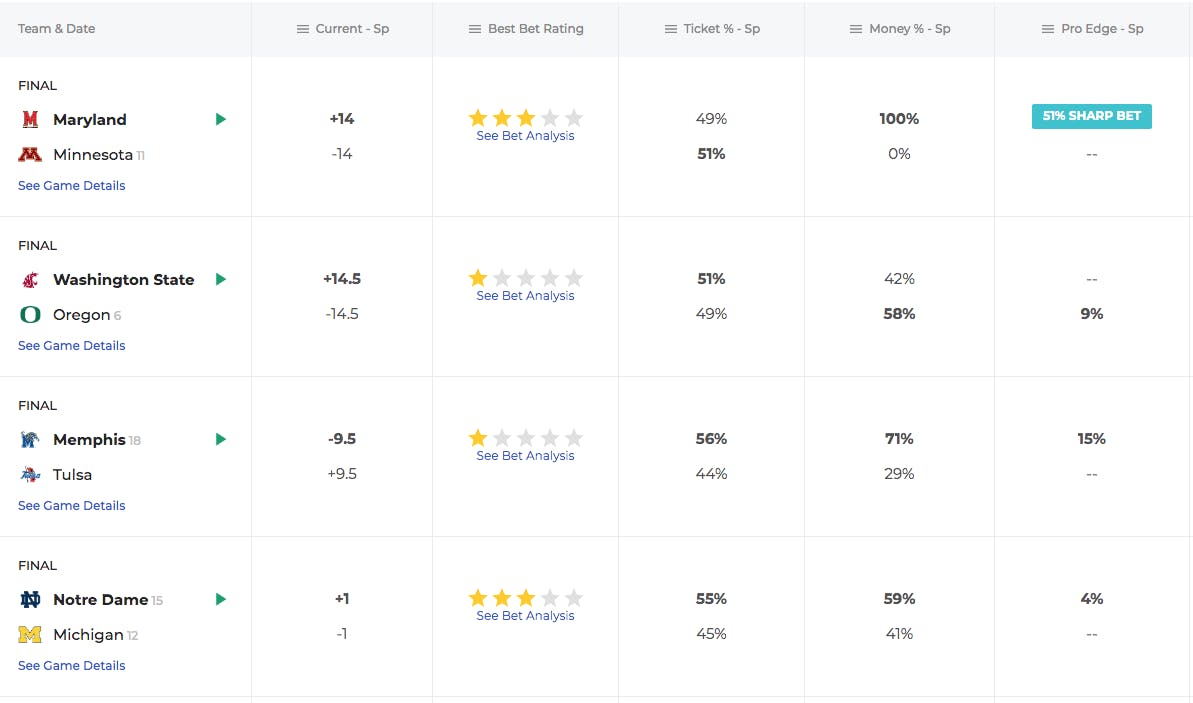
Task: Click the Tulsa team logo icon
Action: [x=30, y=475]
